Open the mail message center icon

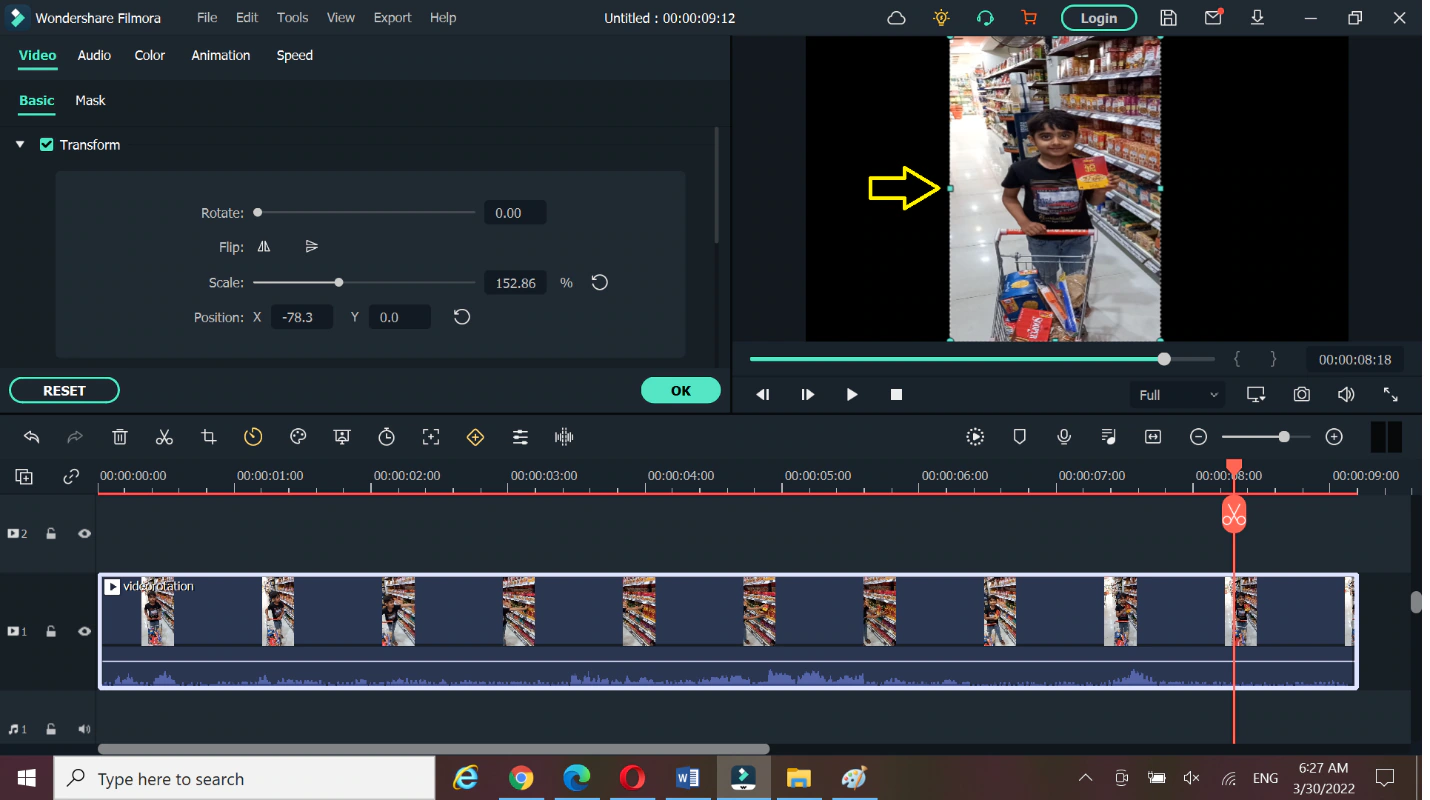1213,18
